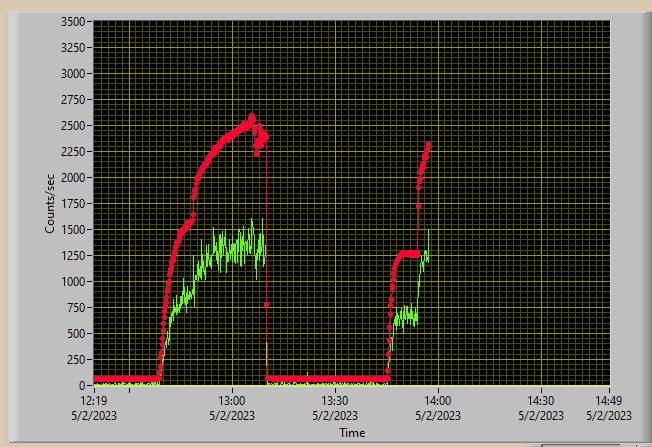The height and width of the screenshot is (447, 652).
Task: Click the 14:30 time axis label
Action: click(541, 401)
